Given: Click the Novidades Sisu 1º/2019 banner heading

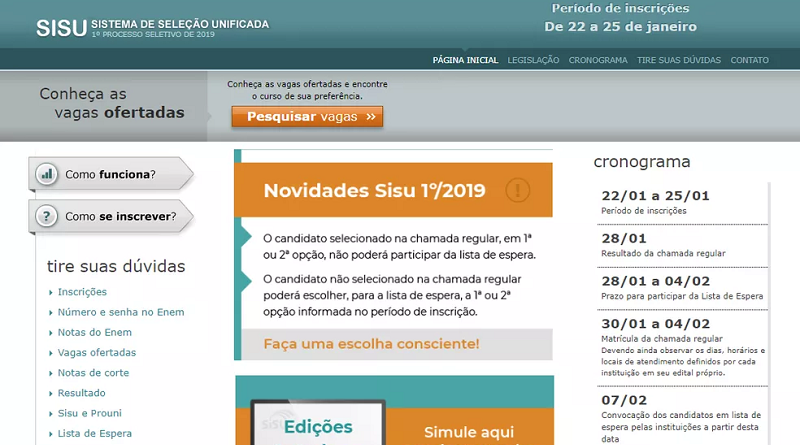Looking at the screenshot, I should 374,190.
